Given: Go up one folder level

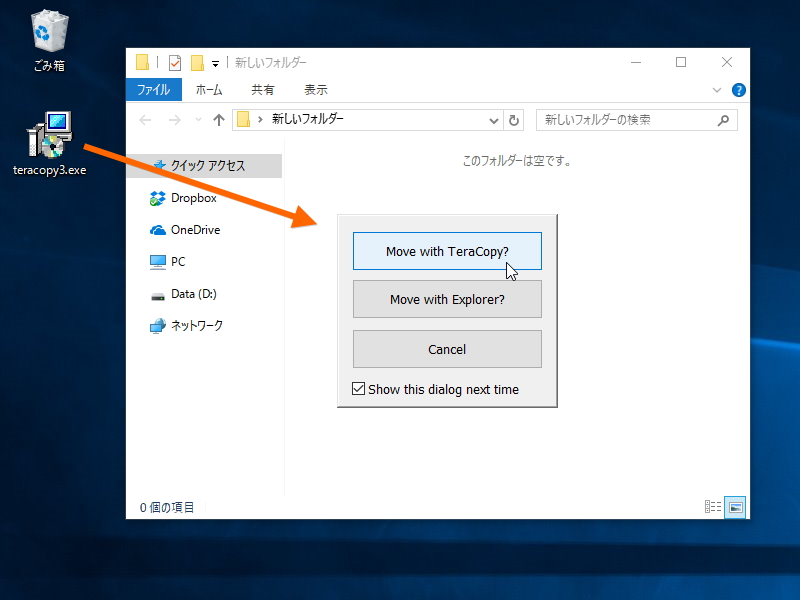Looking at the screenshot, I should 219,120.
